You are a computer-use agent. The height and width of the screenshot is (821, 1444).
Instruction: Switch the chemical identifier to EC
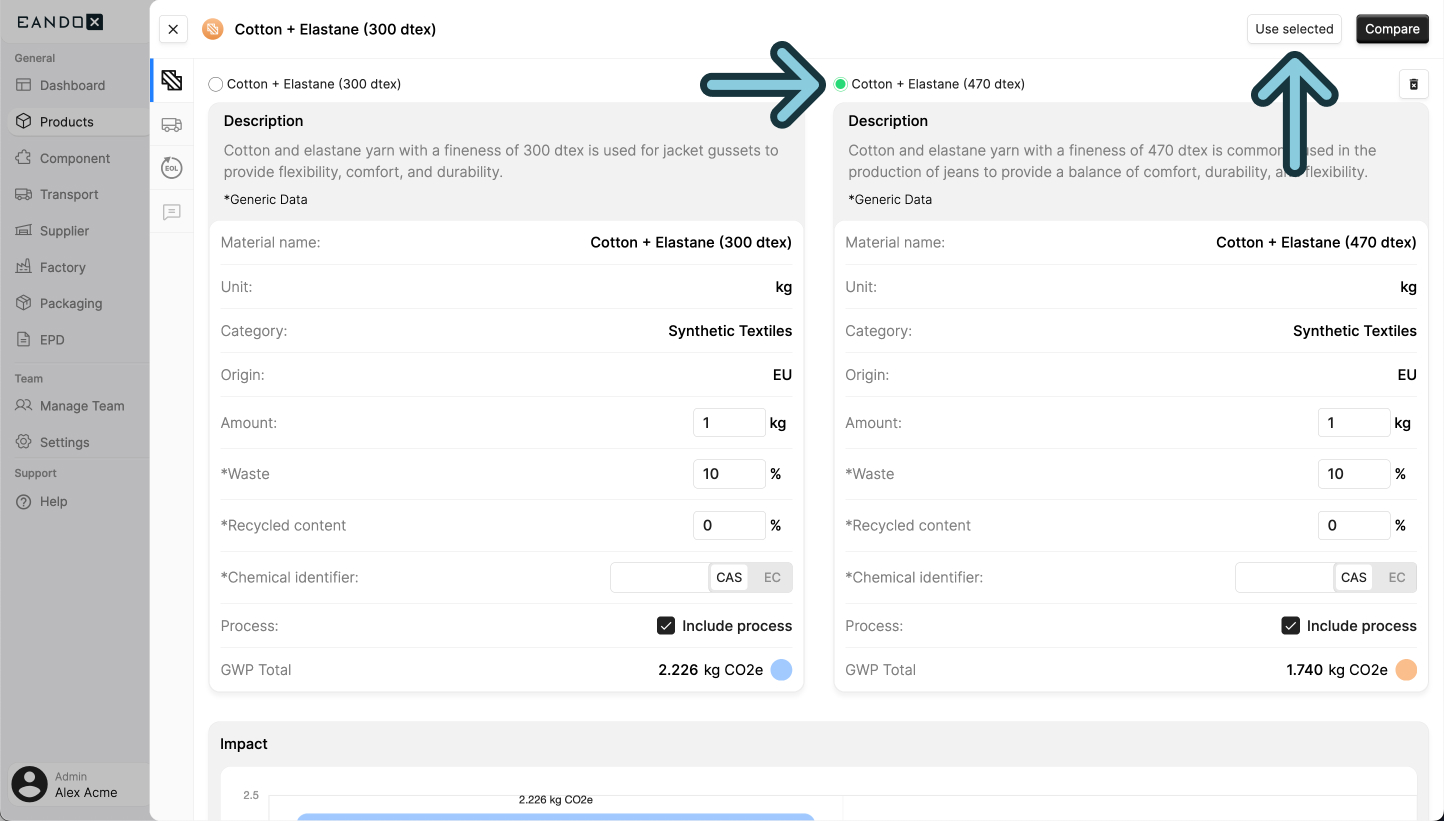pyautogui.click(x=771, y=577)
